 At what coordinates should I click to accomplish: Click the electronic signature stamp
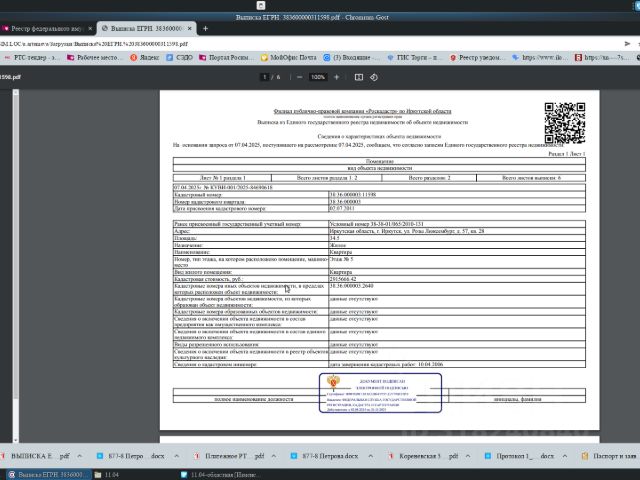tap(380, 393)
